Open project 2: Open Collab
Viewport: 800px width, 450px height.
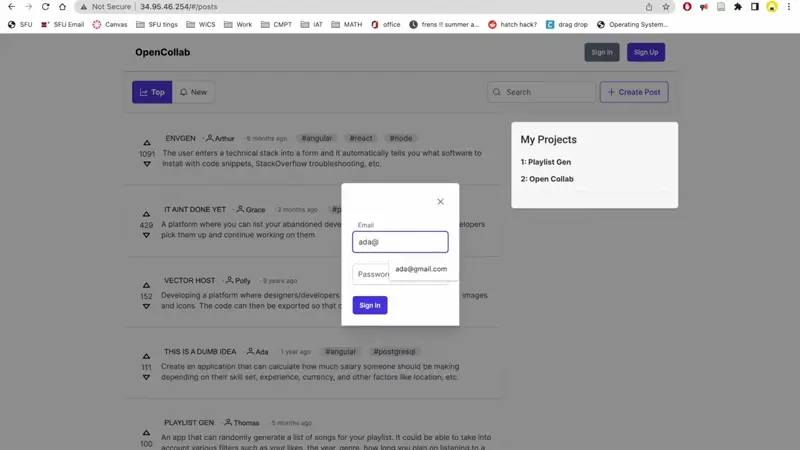pos(547,179)
